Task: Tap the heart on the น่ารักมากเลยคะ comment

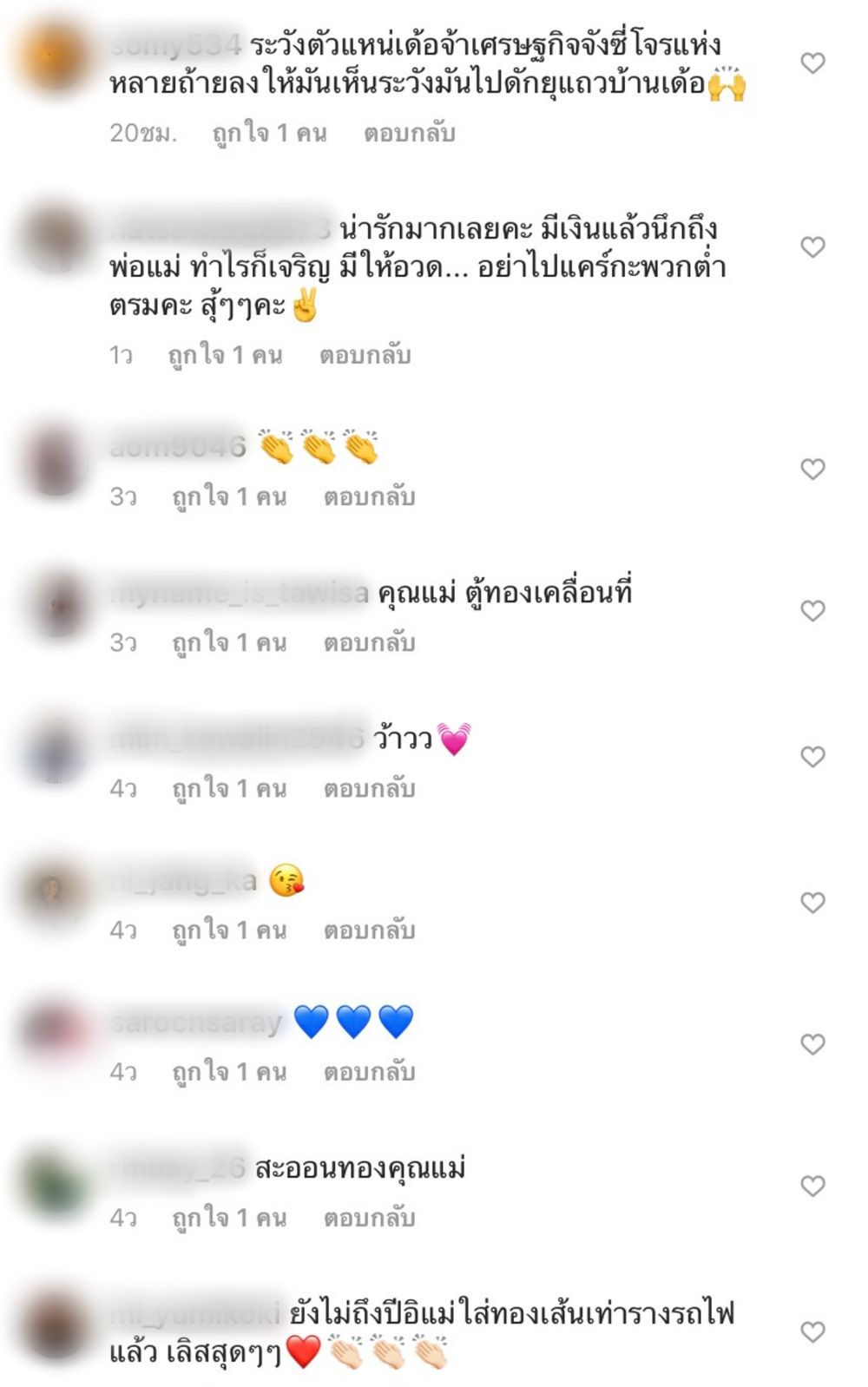Action: 812,247
